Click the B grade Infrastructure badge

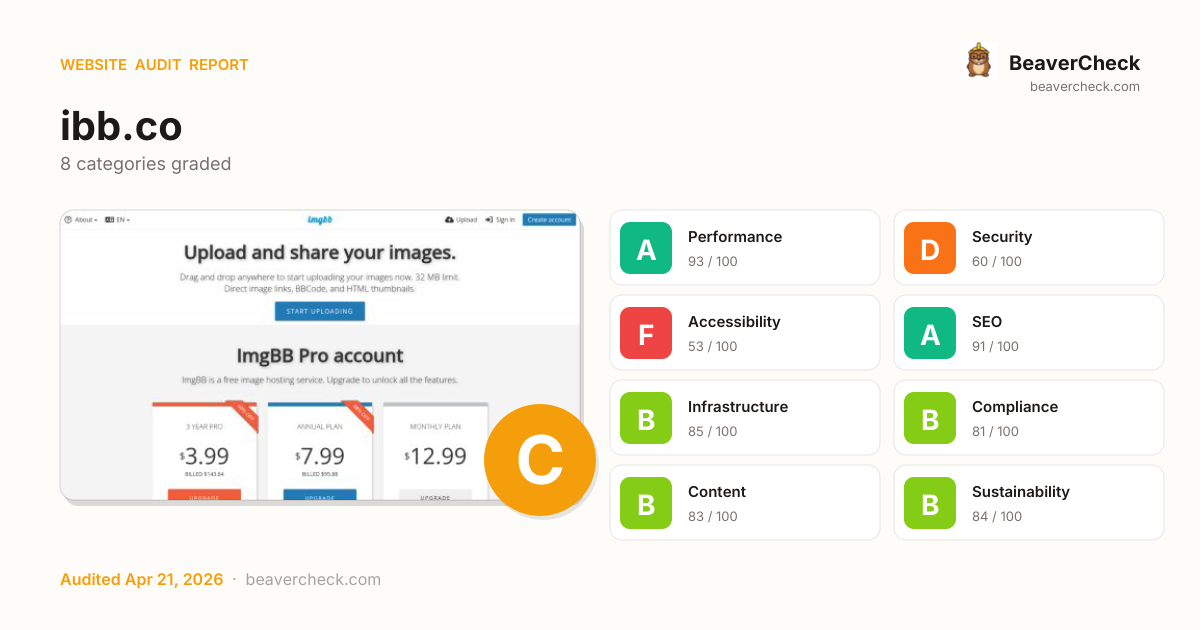point(646,418)
